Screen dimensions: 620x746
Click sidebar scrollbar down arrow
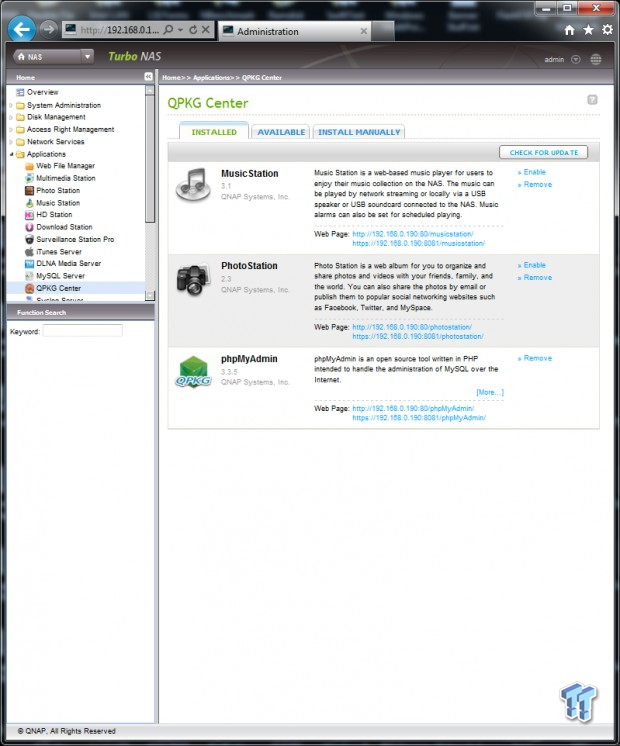pos(150,295)
